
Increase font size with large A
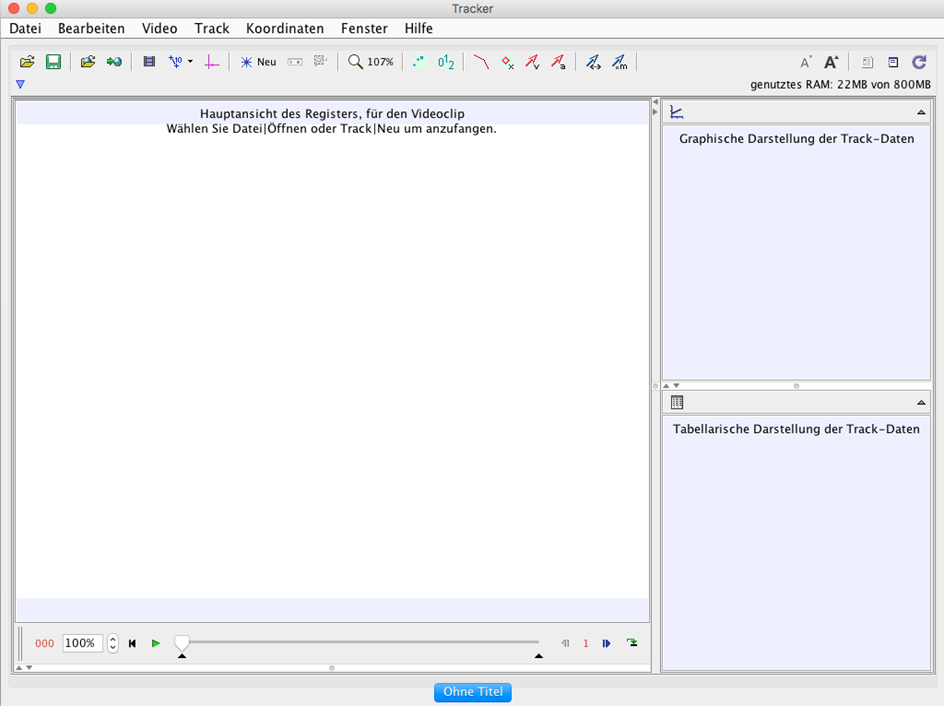[x=831, y=61]
